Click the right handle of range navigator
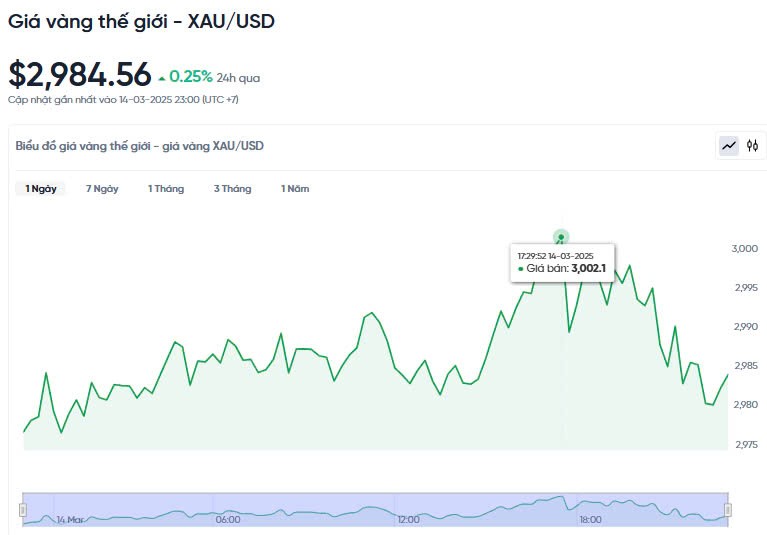The height and width of the screenshot is (535, 767). tap(728, 510)
